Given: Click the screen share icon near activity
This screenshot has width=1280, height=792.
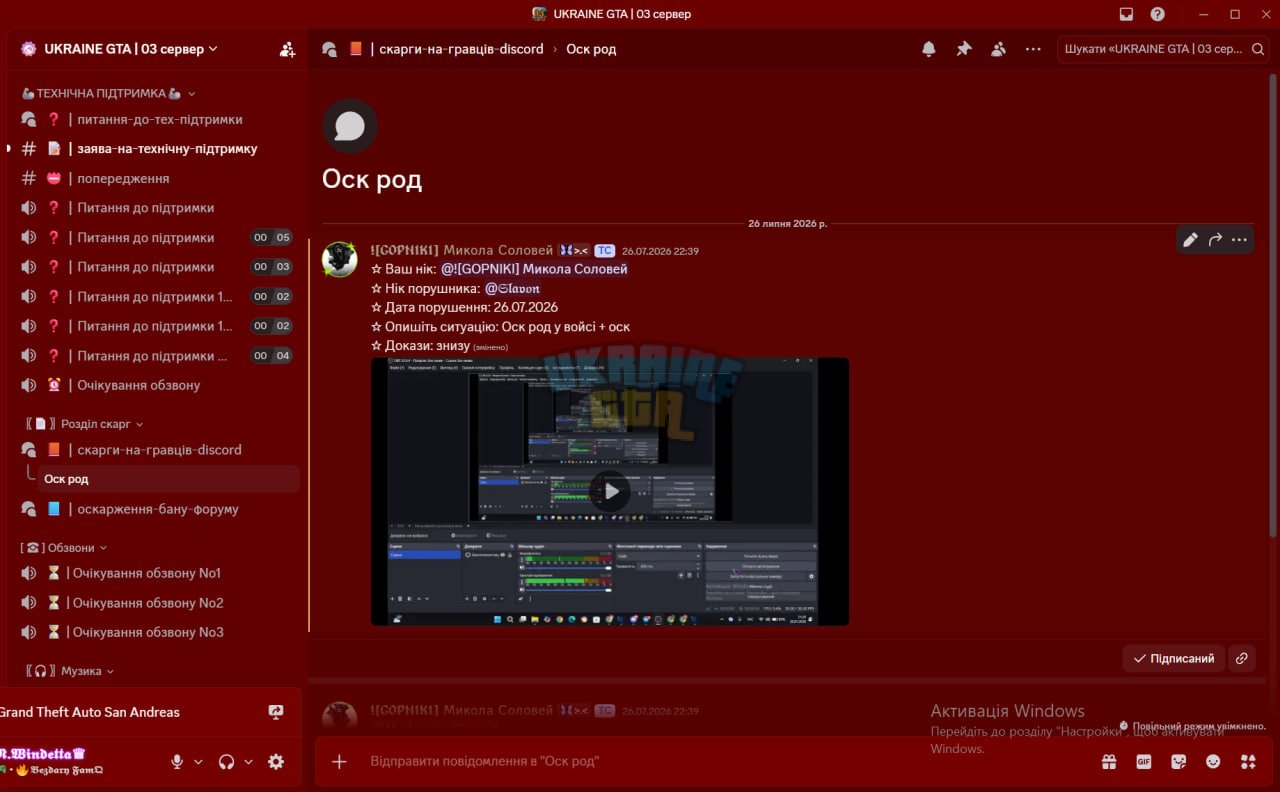Looking at the screenshot, I should [276, 712].
